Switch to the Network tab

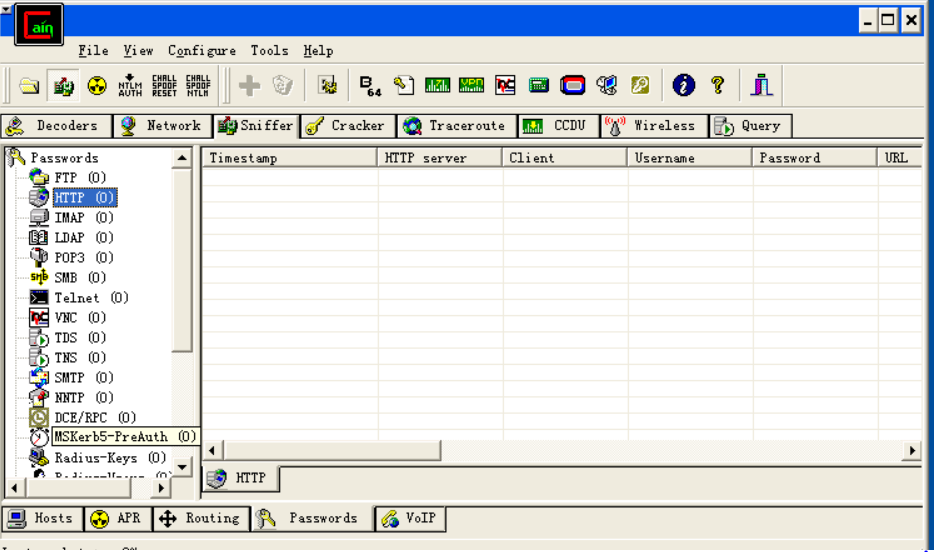162,126
